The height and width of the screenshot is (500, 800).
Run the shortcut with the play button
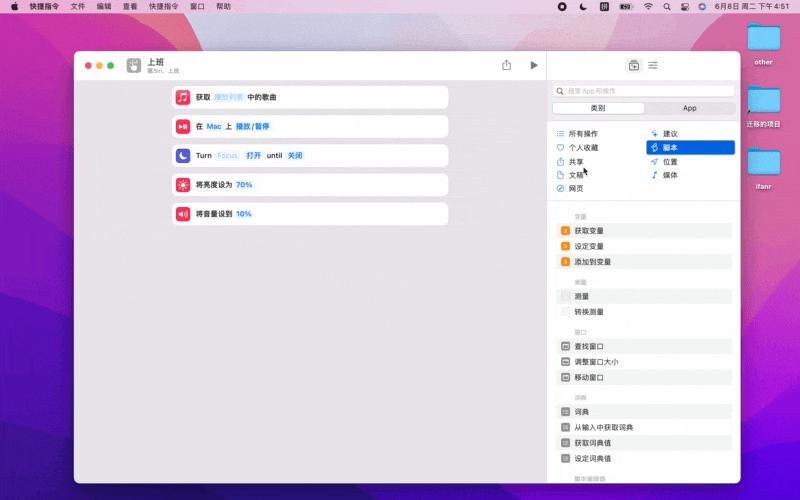point(534,65)
